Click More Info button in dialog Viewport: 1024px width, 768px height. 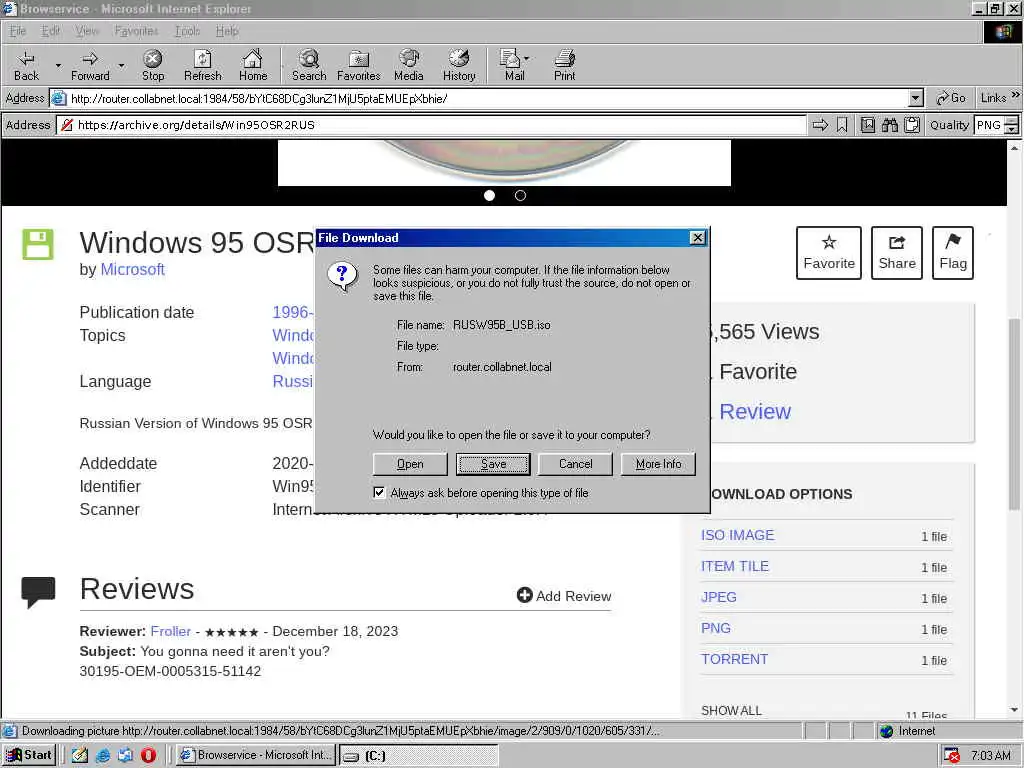(x=658, y=464)
